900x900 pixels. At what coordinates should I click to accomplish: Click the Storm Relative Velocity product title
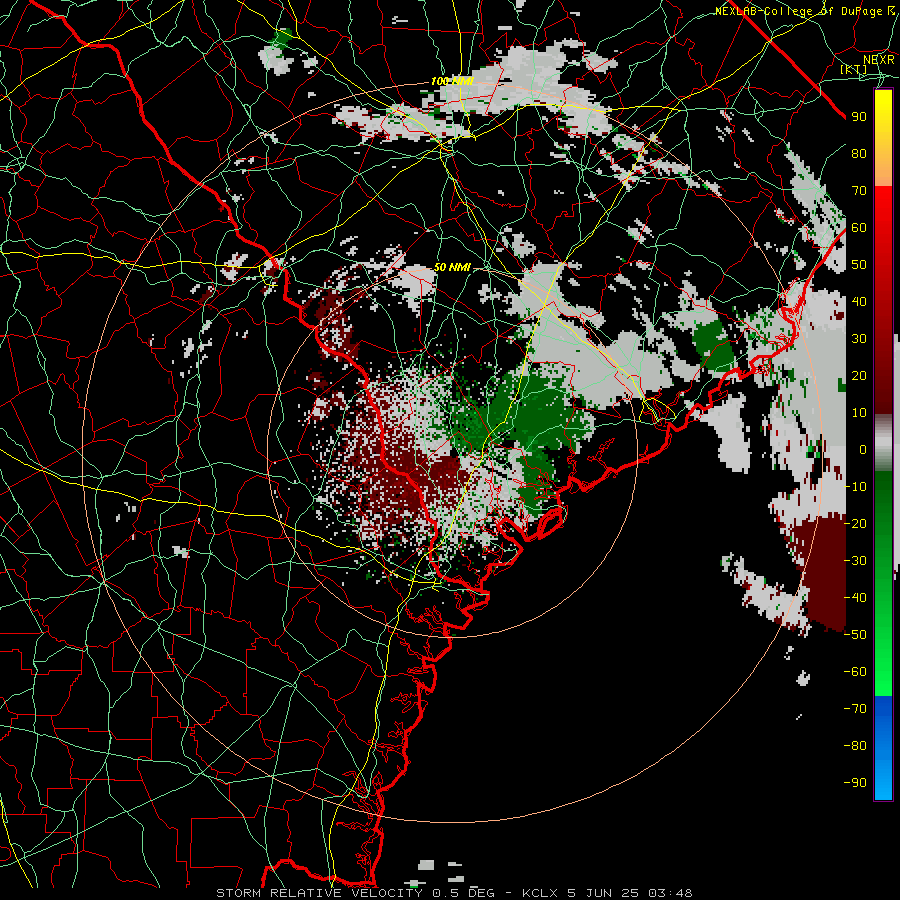click(x=319, y=893)
